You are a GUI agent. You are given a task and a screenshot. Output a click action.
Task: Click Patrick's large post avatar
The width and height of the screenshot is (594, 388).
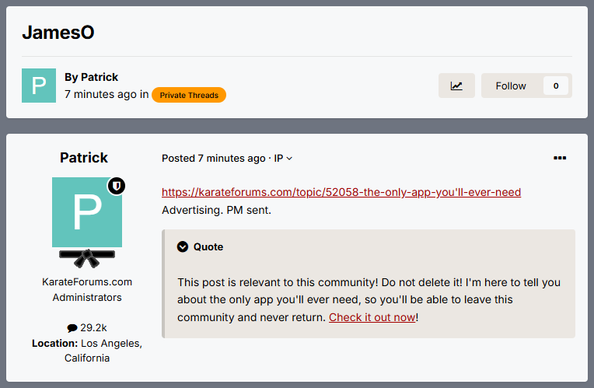(87, 212)
